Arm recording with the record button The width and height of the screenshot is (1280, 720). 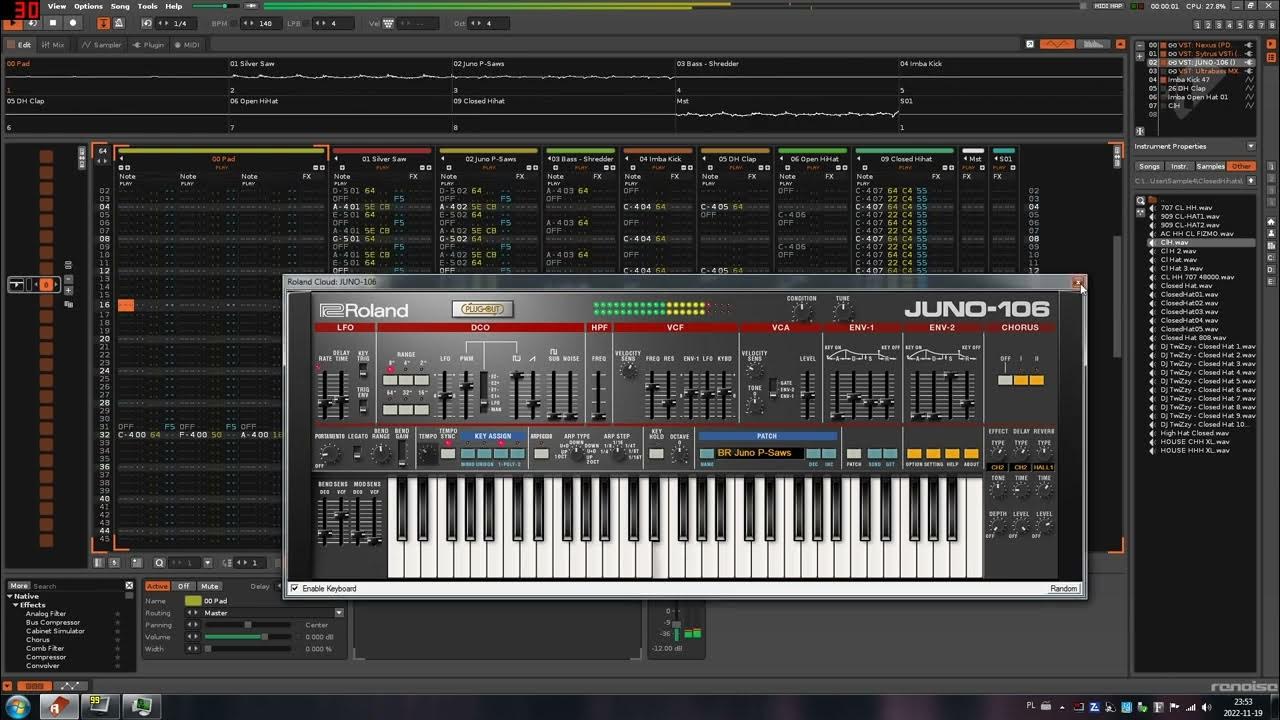point(73,22)
